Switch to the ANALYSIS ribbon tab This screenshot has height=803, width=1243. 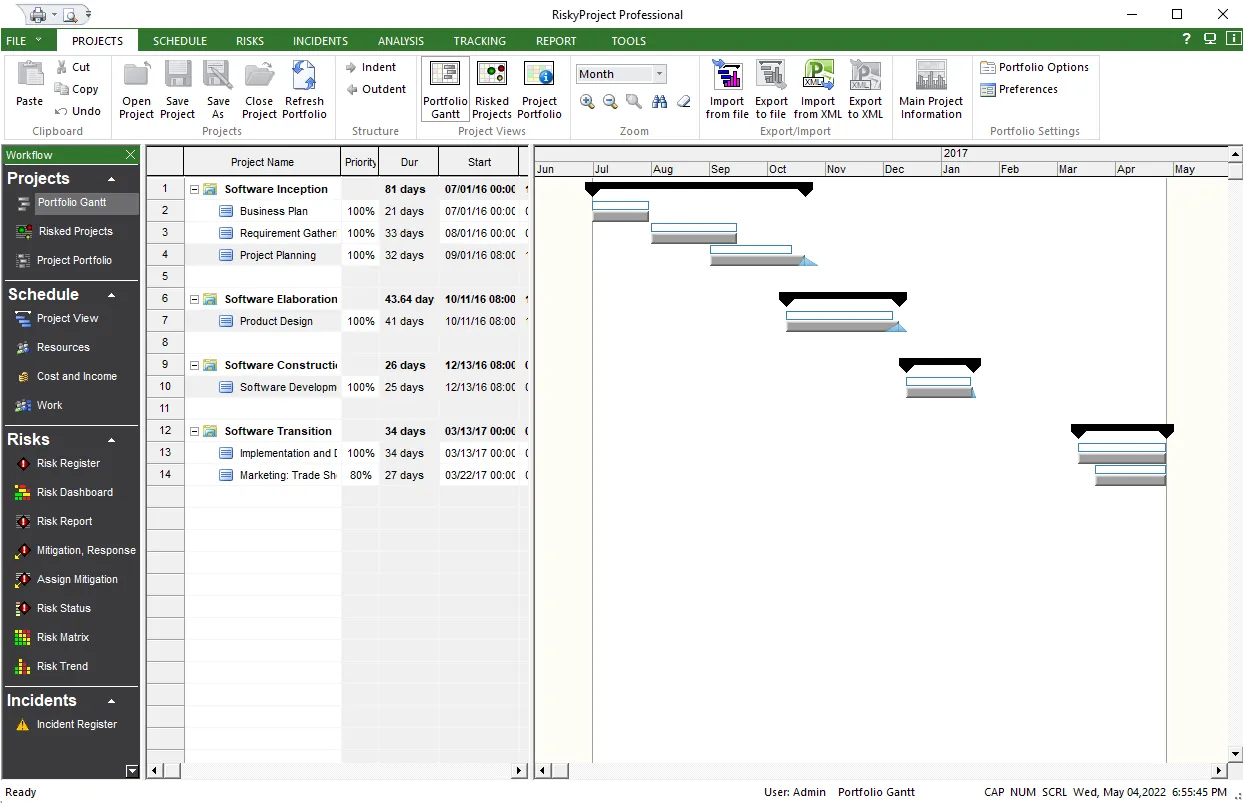click(x=401, y=41)
